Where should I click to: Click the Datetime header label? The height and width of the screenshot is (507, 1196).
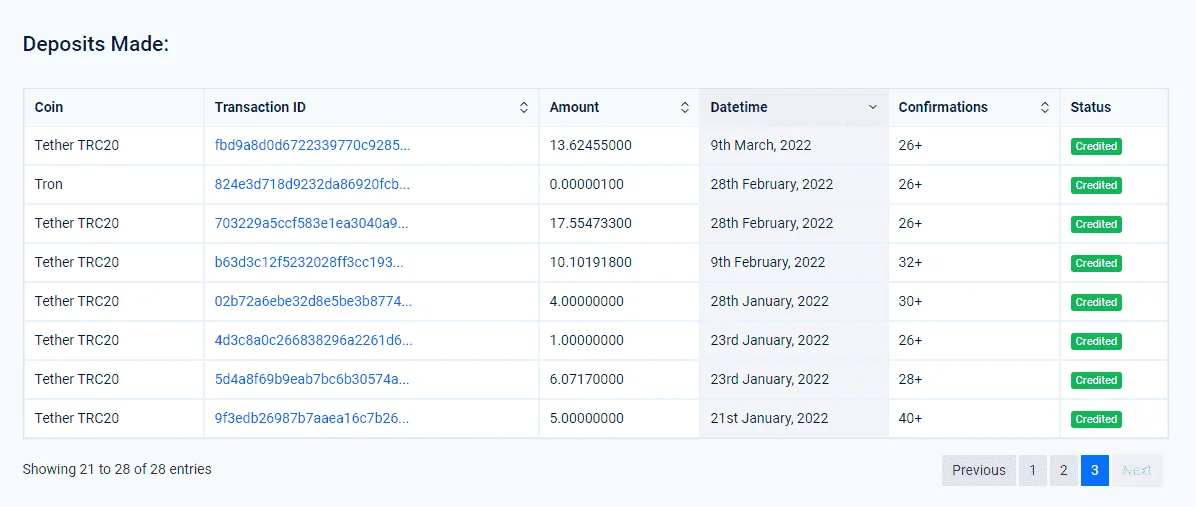tap(739, 107)
